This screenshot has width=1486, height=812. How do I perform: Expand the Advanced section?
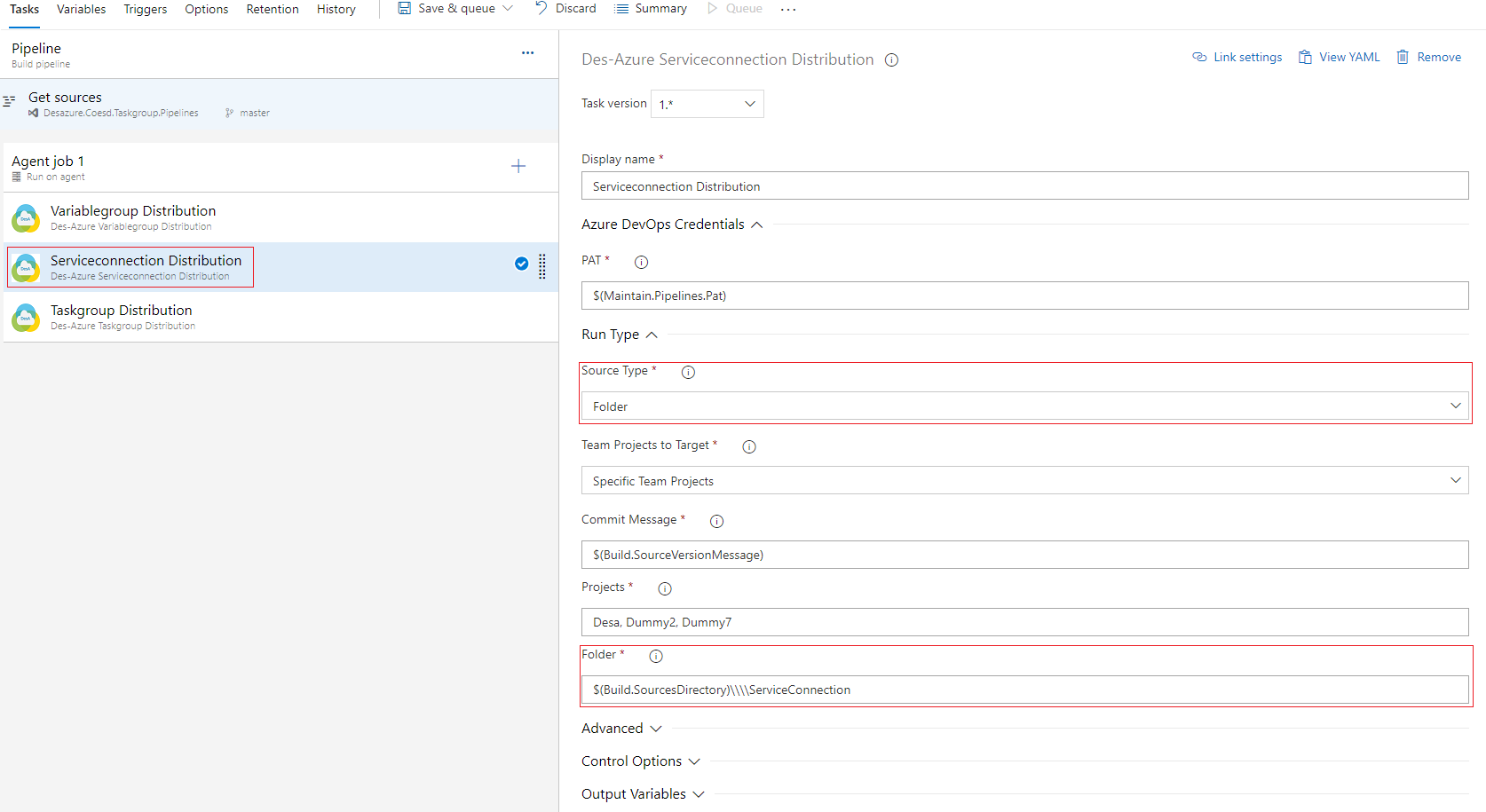pos(621,729)
